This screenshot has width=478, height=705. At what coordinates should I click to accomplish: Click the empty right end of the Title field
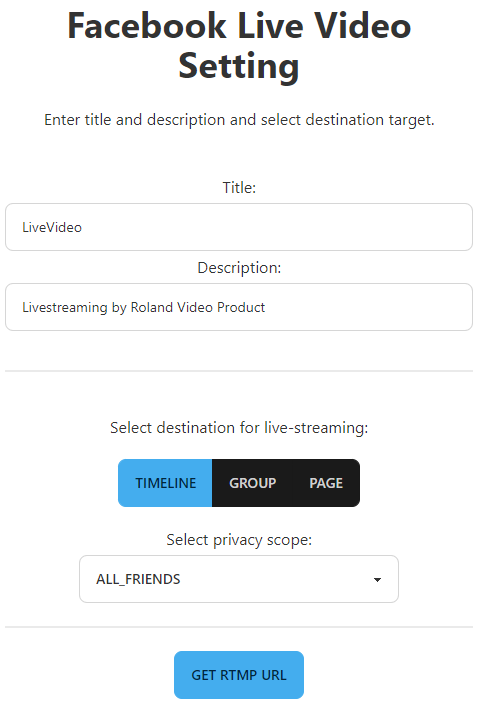click(x=405, y=227)
